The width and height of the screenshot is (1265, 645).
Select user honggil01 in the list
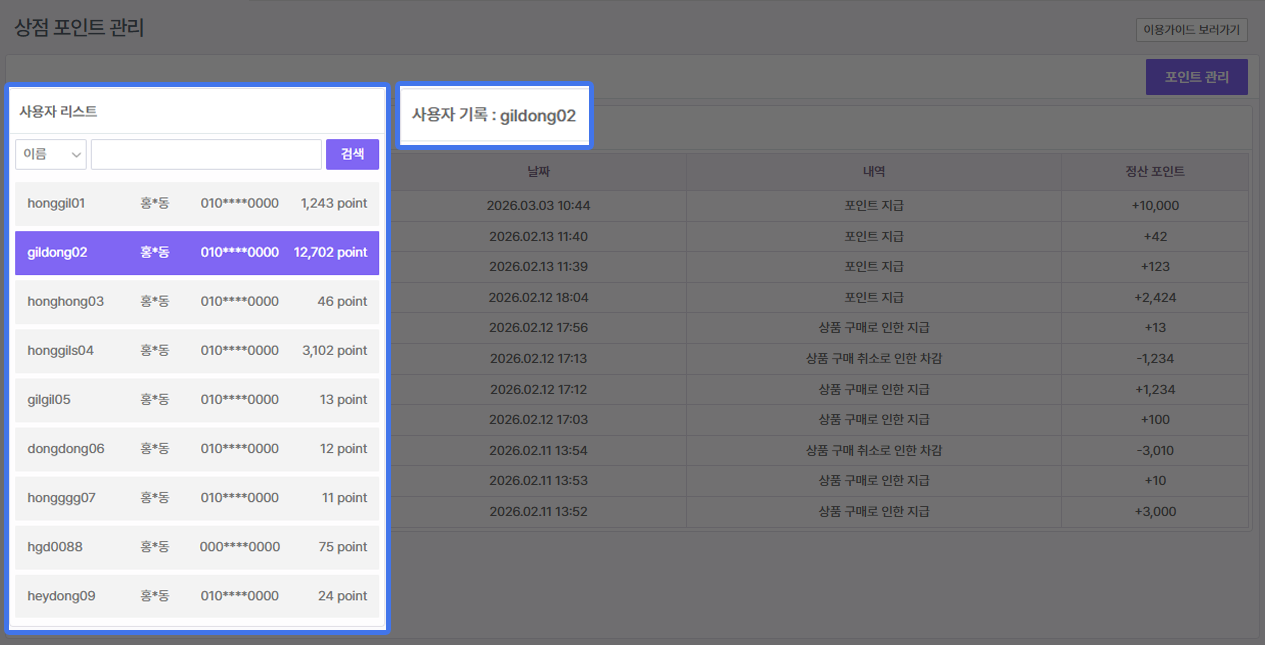(197, 203)
